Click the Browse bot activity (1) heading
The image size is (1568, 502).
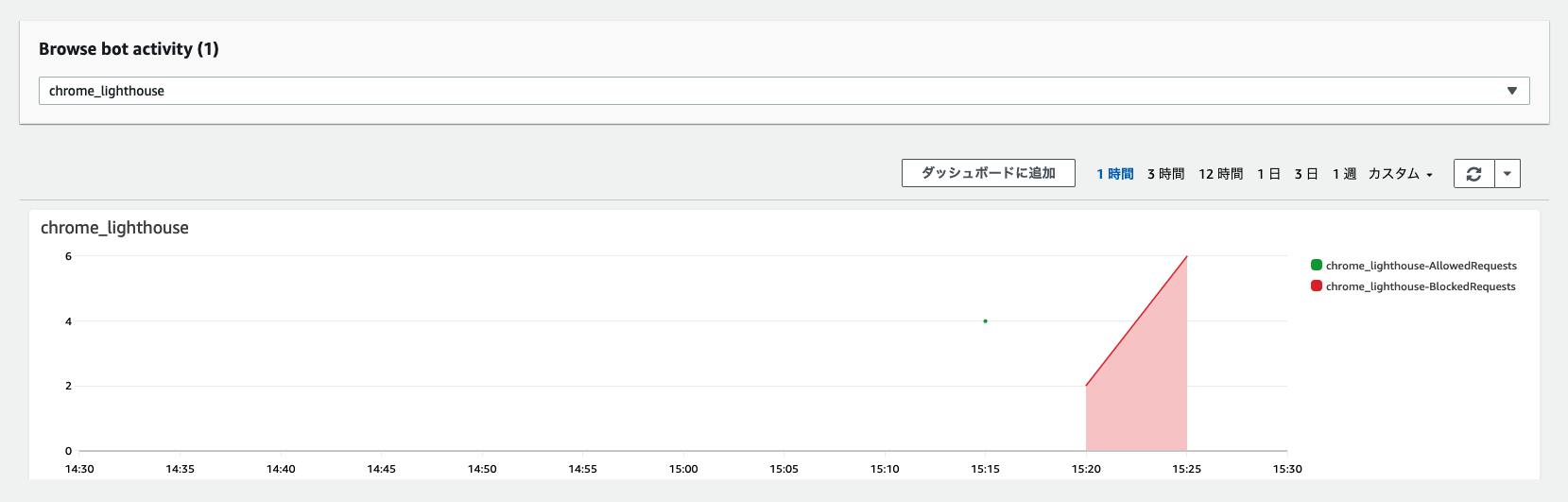129,49
